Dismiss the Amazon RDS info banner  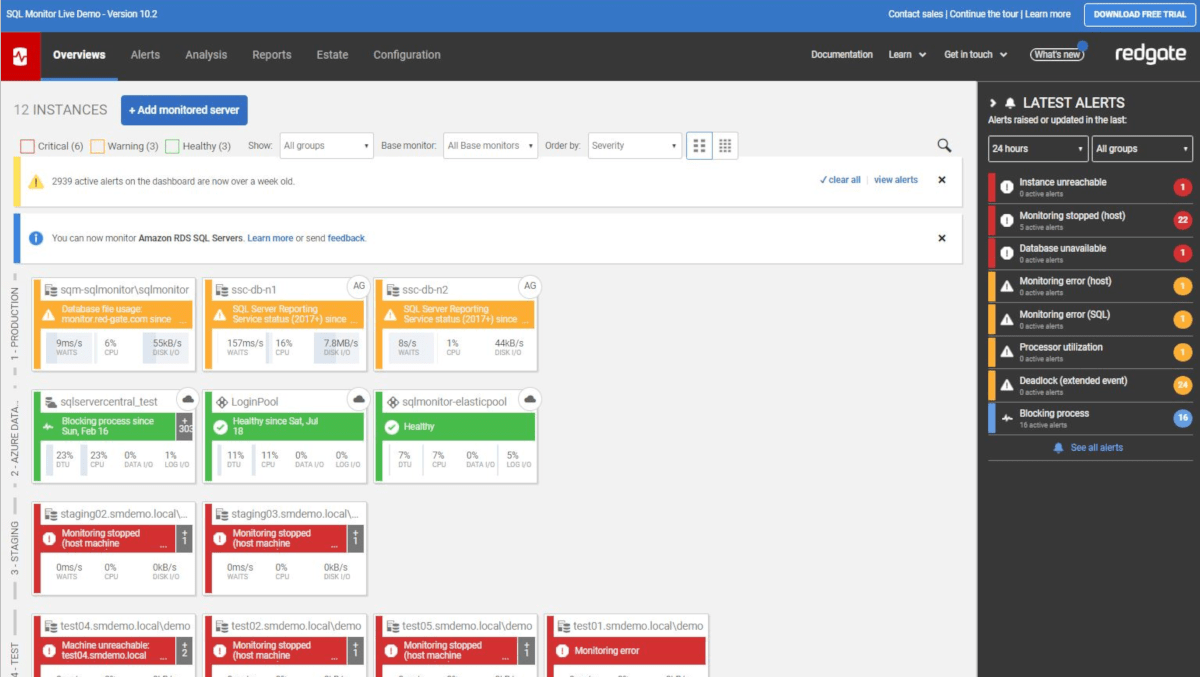pyautogui.click(x=941, y=238)
